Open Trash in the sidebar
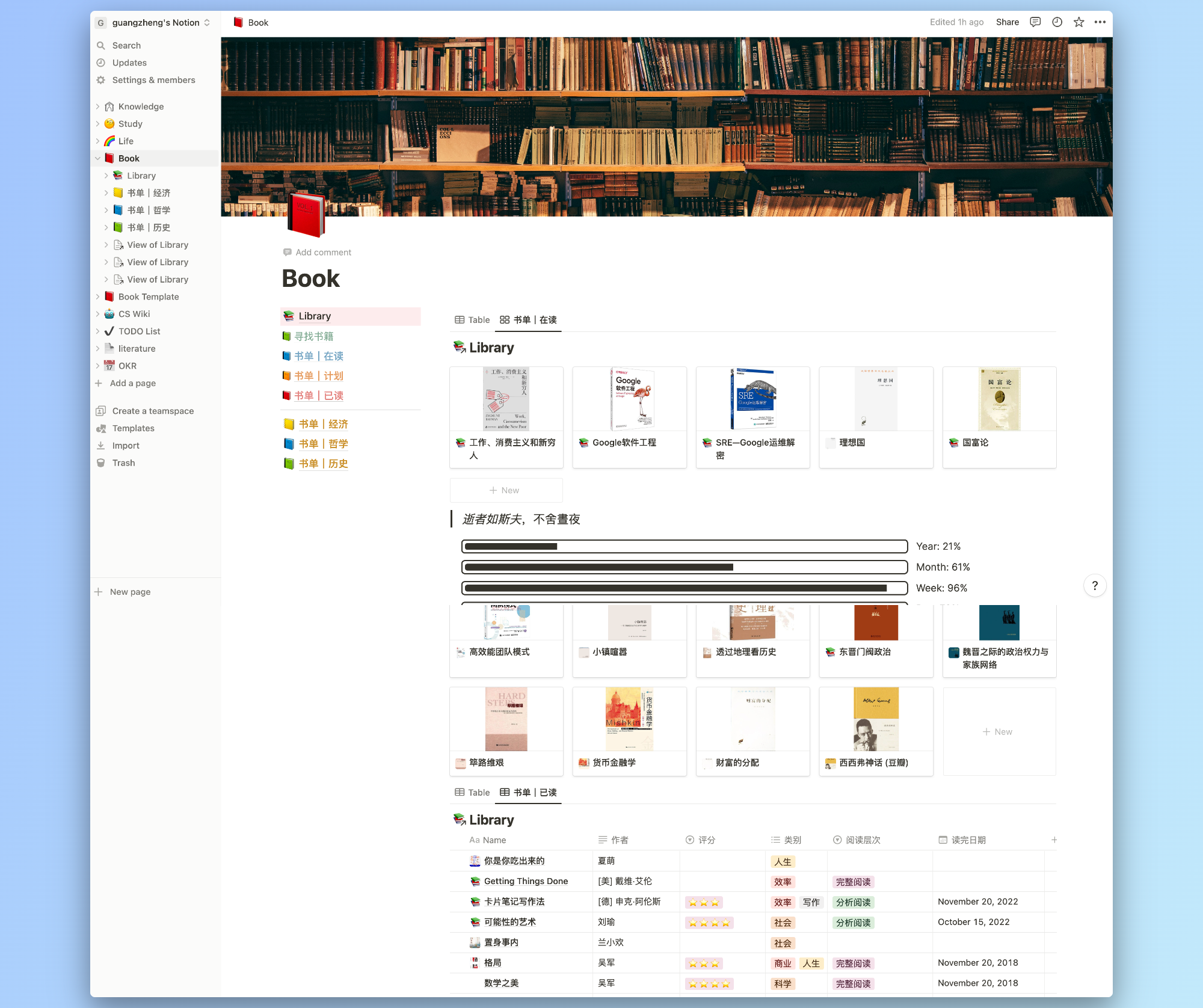Screen dimensions: 1203x1008 coord(123,463)
